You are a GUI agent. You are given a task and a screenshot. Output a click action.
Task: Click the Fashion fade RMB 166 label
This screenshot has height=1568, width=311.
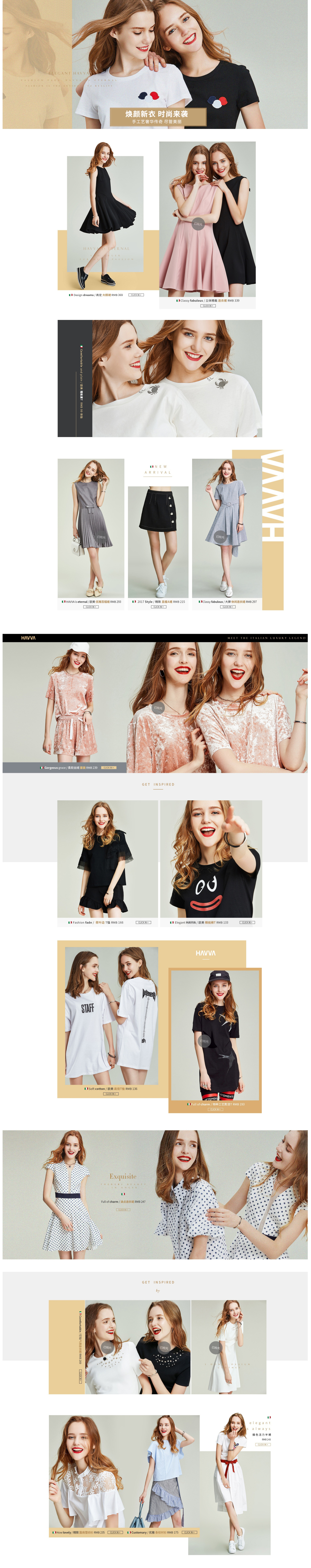click(96, 922)
